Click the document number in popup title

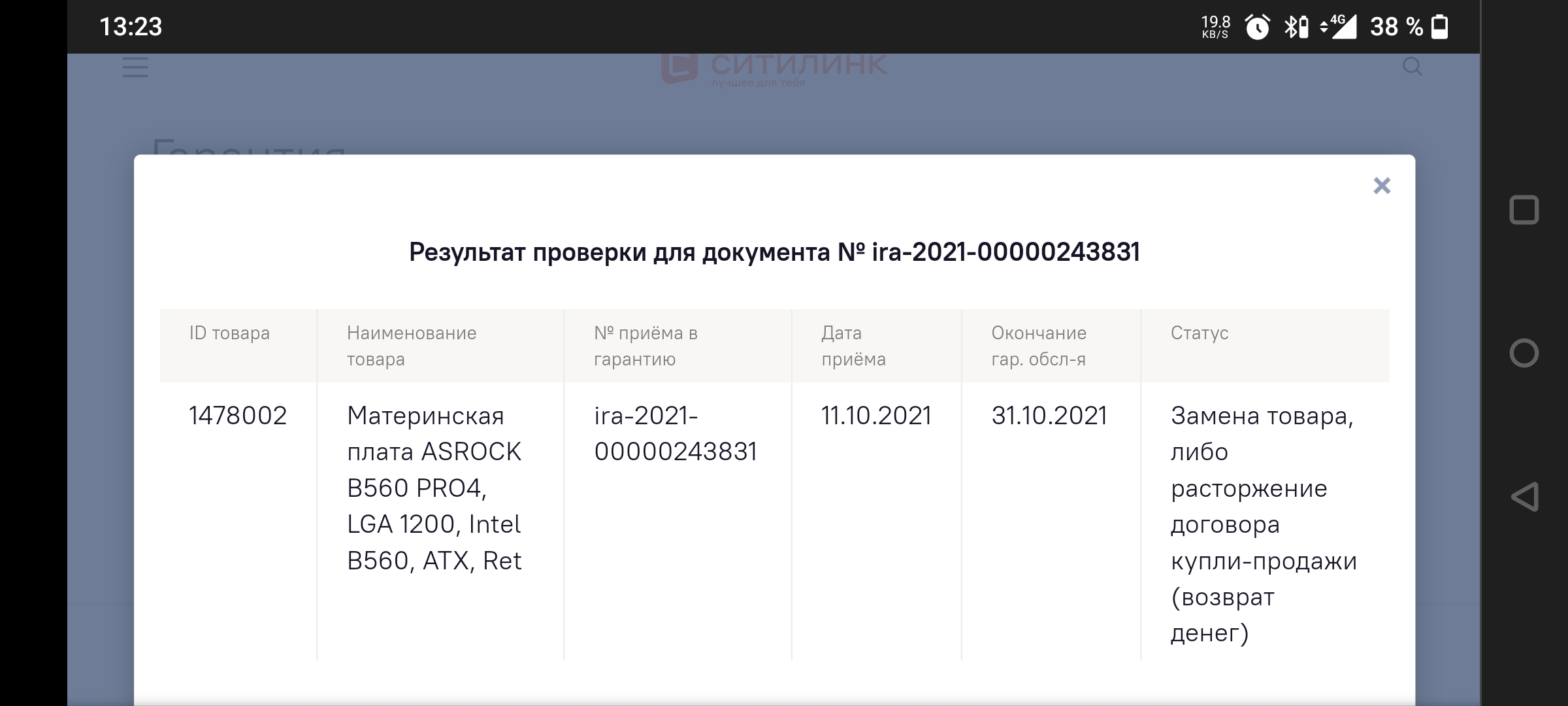click(x=1005, y=252)
